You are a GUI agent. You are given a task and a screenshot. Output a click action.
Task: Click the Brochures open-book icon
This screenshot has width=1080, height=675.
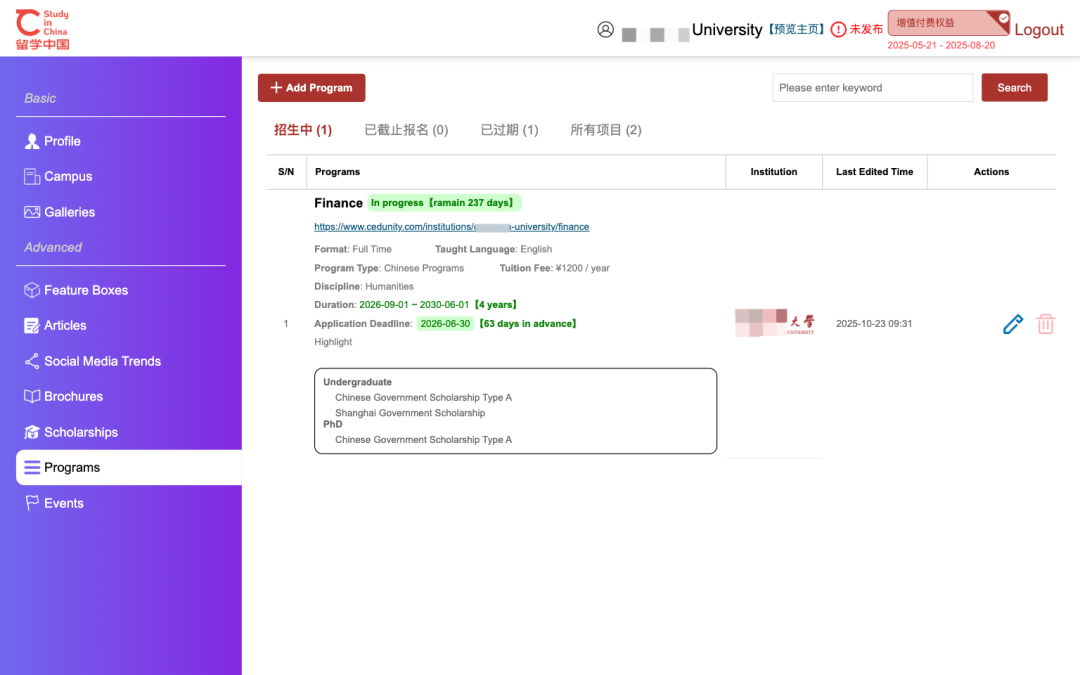pyautogui.click(x=32, y=396)
